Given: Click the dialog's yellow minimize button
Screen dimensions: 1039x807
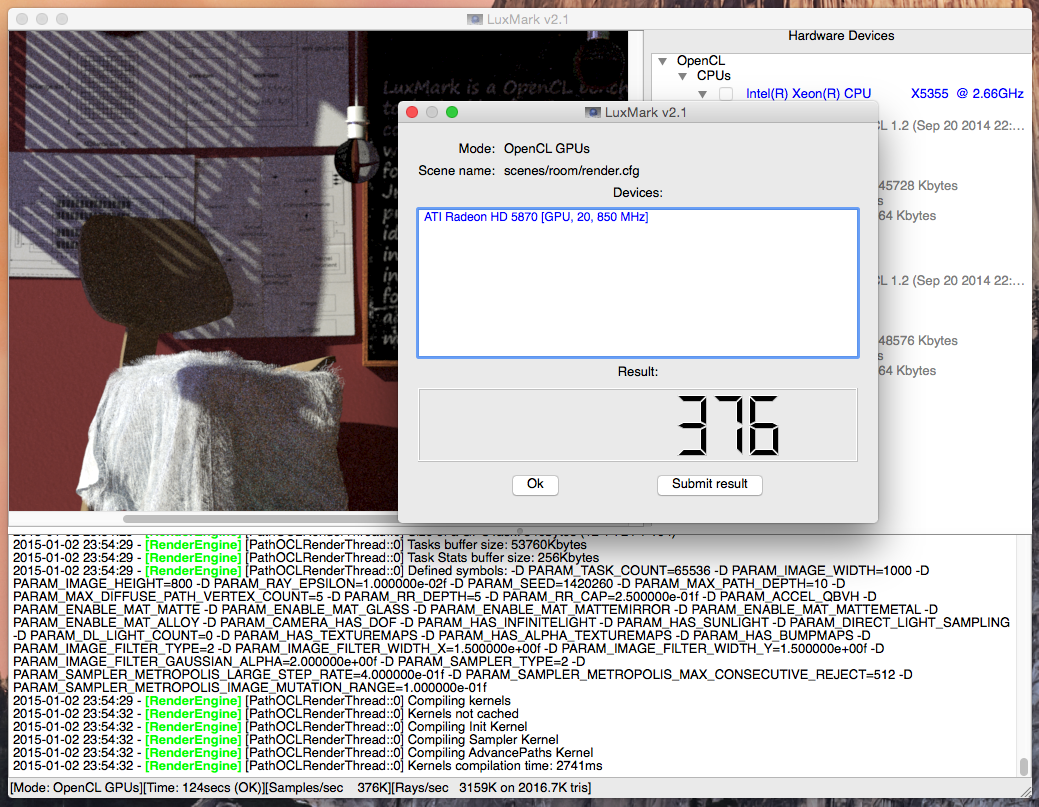Looking at the screenshot, I should pyautogui.click(x=432, y=112).
